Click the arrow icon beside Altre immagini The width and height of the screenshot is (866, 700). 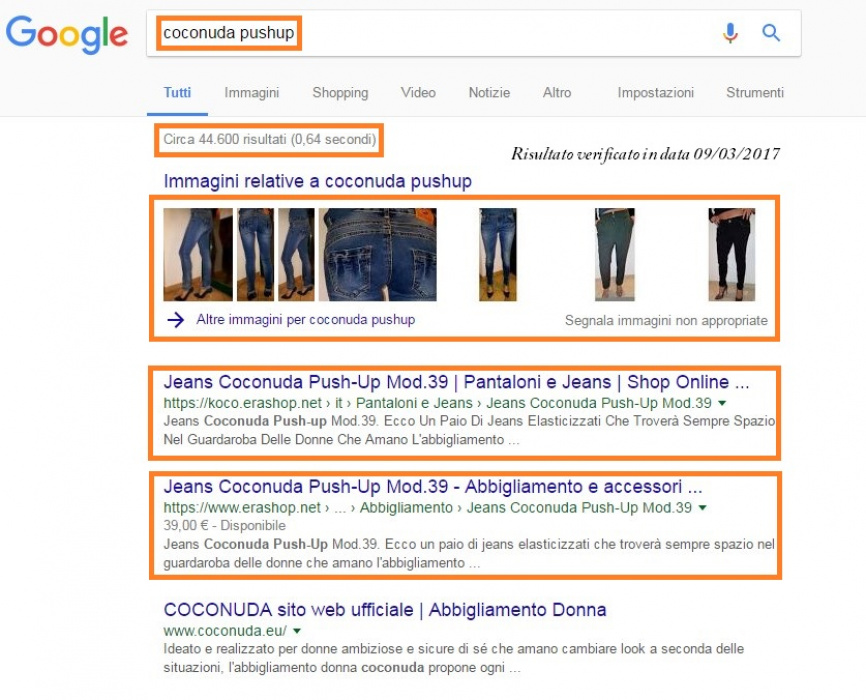point(175,320)
